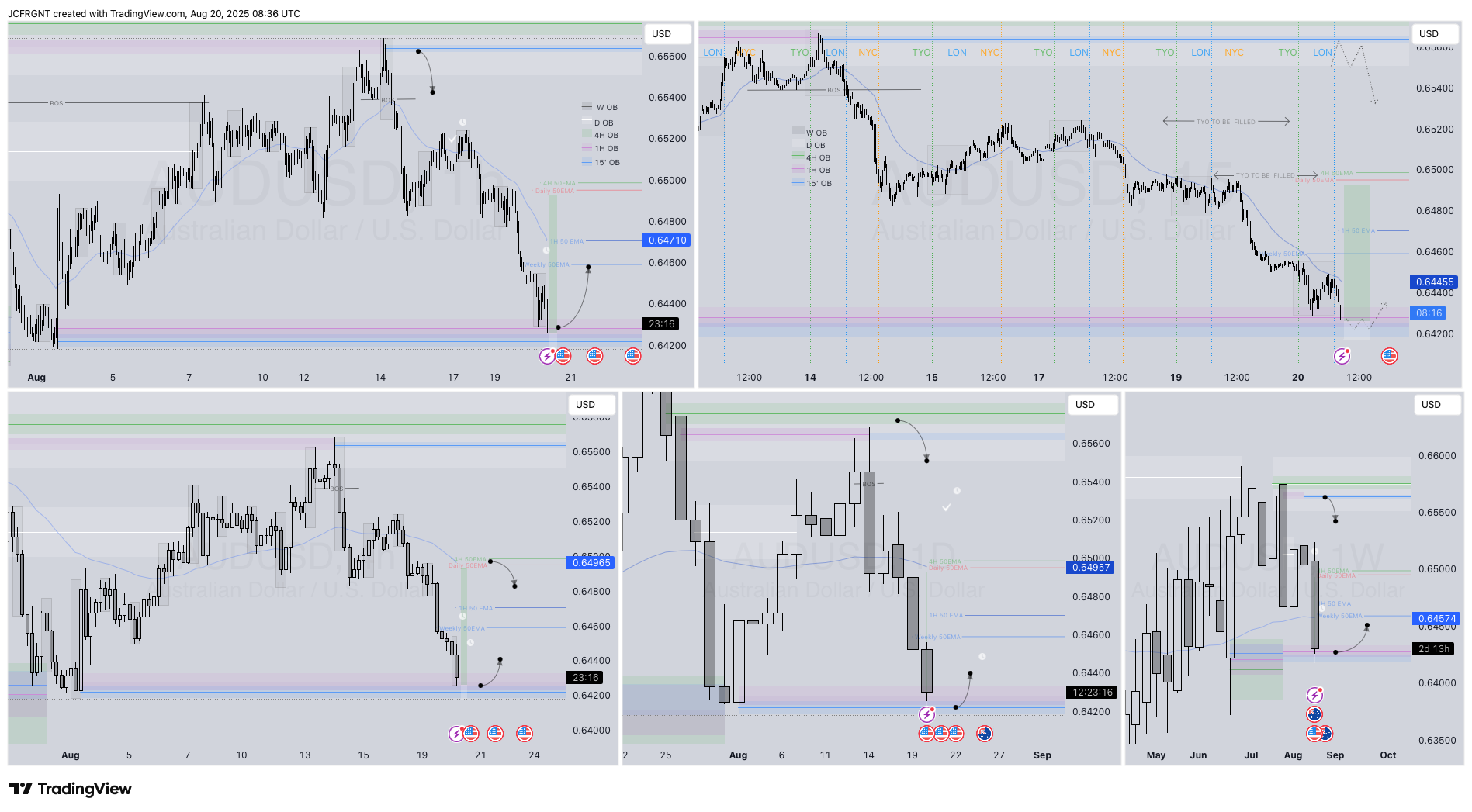Click the middle of three US flags, bottom-middle chart
The height and width of the screenshot is (812, 1472).
941,734
